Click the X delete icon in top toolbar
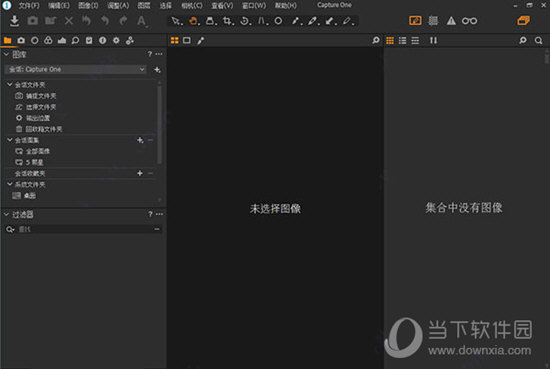This screenshot has height=369, width=550. pyautogui.click(x=69, y=21)
